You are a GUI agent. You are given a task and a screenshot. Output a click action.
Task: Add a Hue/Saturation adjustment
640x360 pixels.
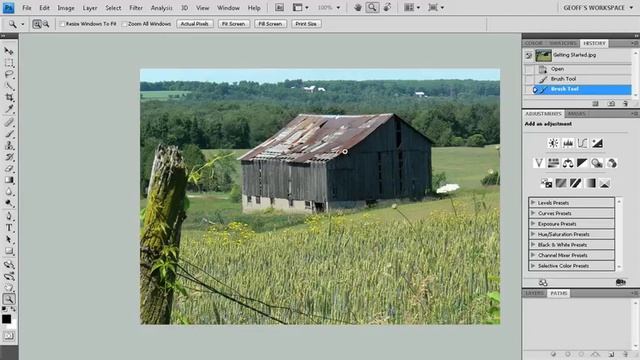[553, 163]
